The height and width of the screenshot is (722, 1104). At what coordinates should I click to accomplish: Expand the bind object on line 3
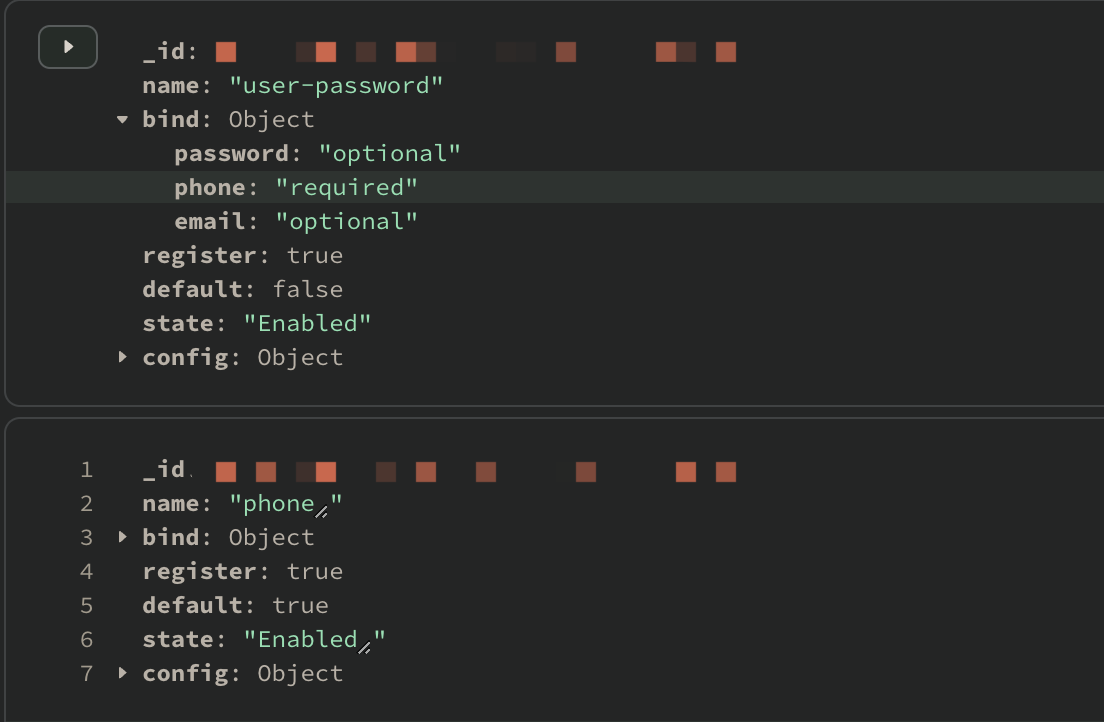(x=123, y=537)
